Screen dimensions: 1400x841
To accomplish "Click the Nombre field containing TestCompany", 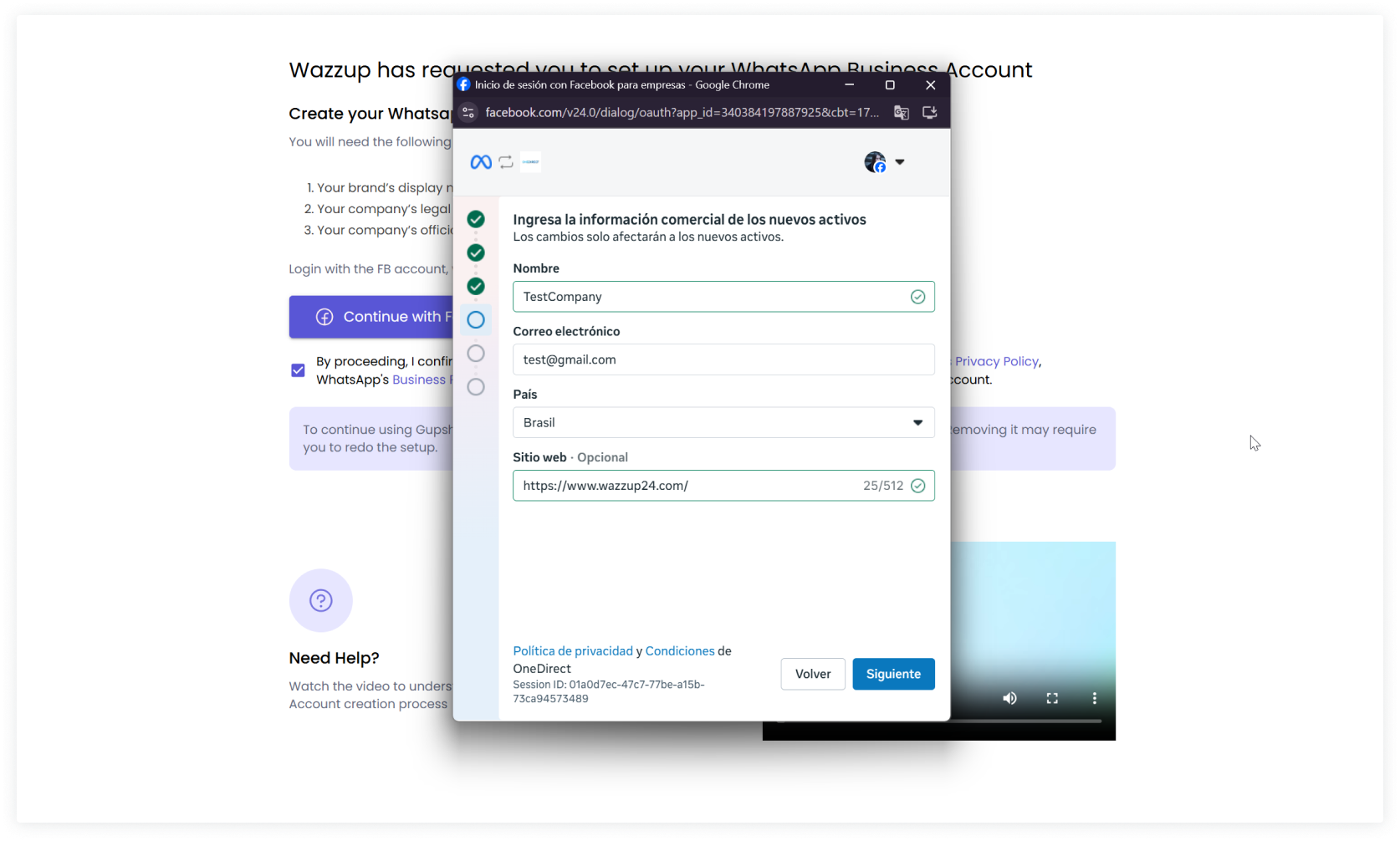I will 723,297.
